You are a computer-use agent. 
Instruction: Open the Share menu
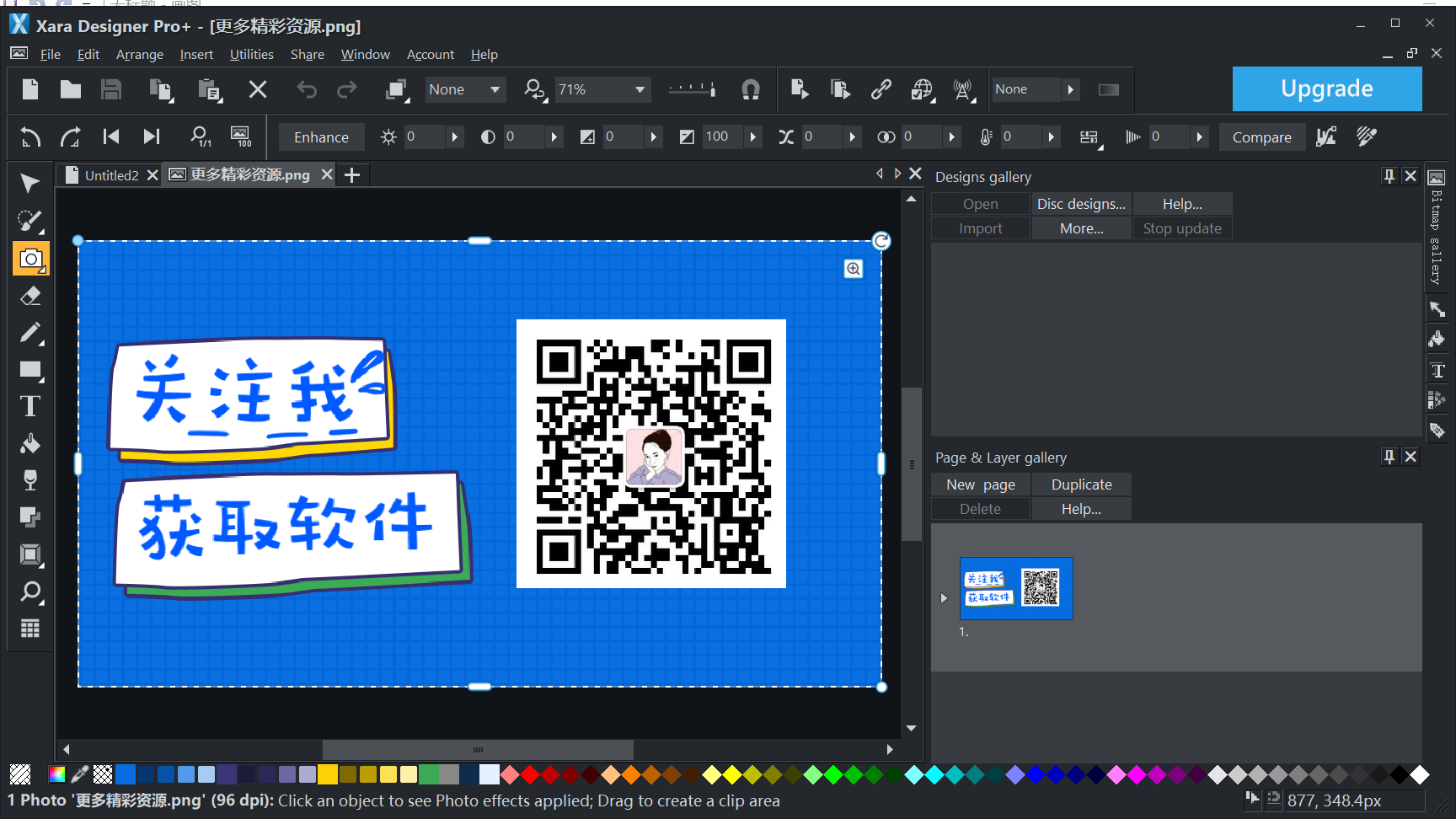pyautogui.click(x=308, y=54)
